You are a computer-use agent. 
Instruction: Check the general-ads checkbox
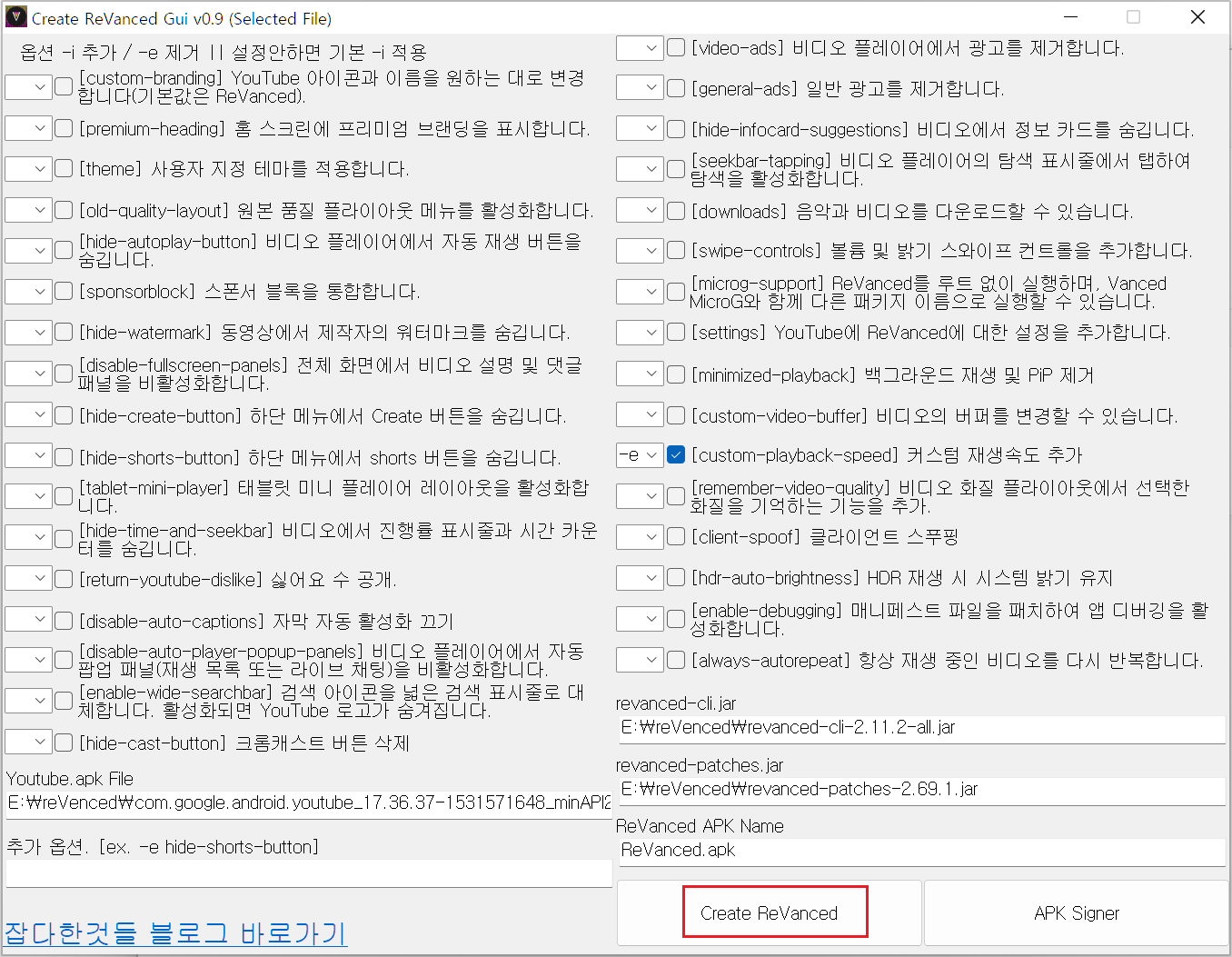coord(676,88)
